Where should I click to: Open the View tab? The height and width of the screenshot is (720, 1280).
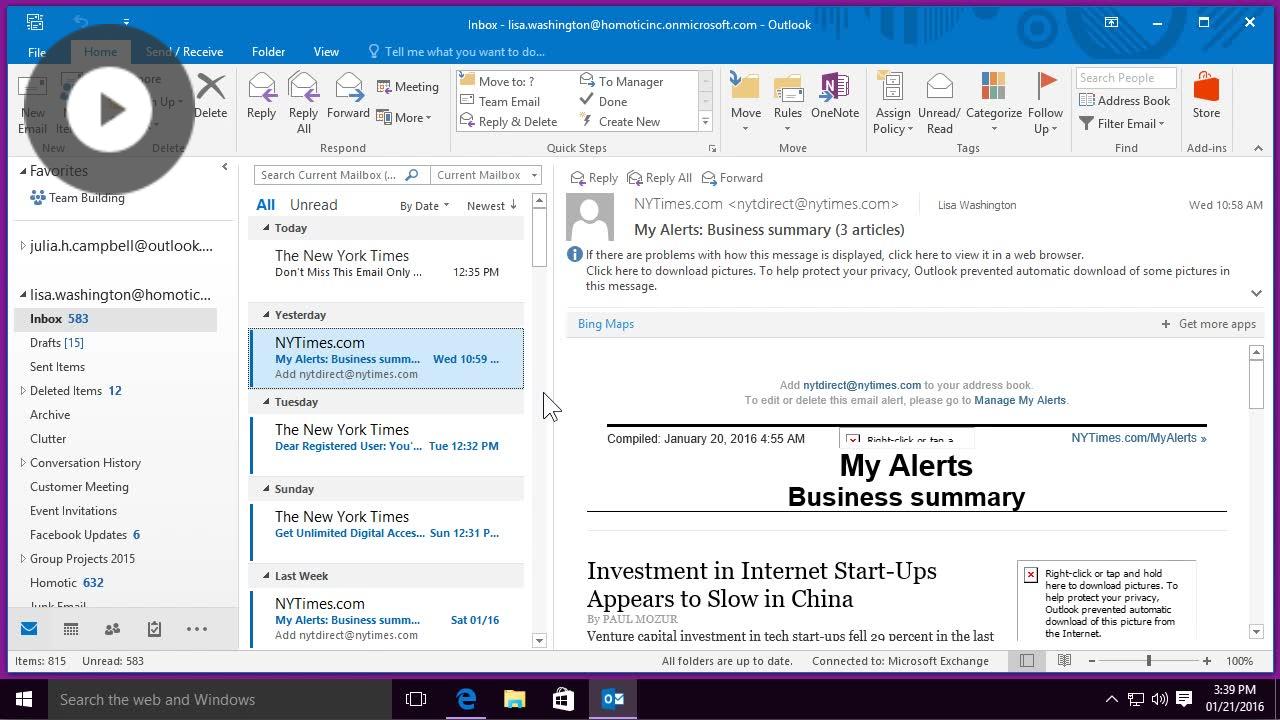326,52
